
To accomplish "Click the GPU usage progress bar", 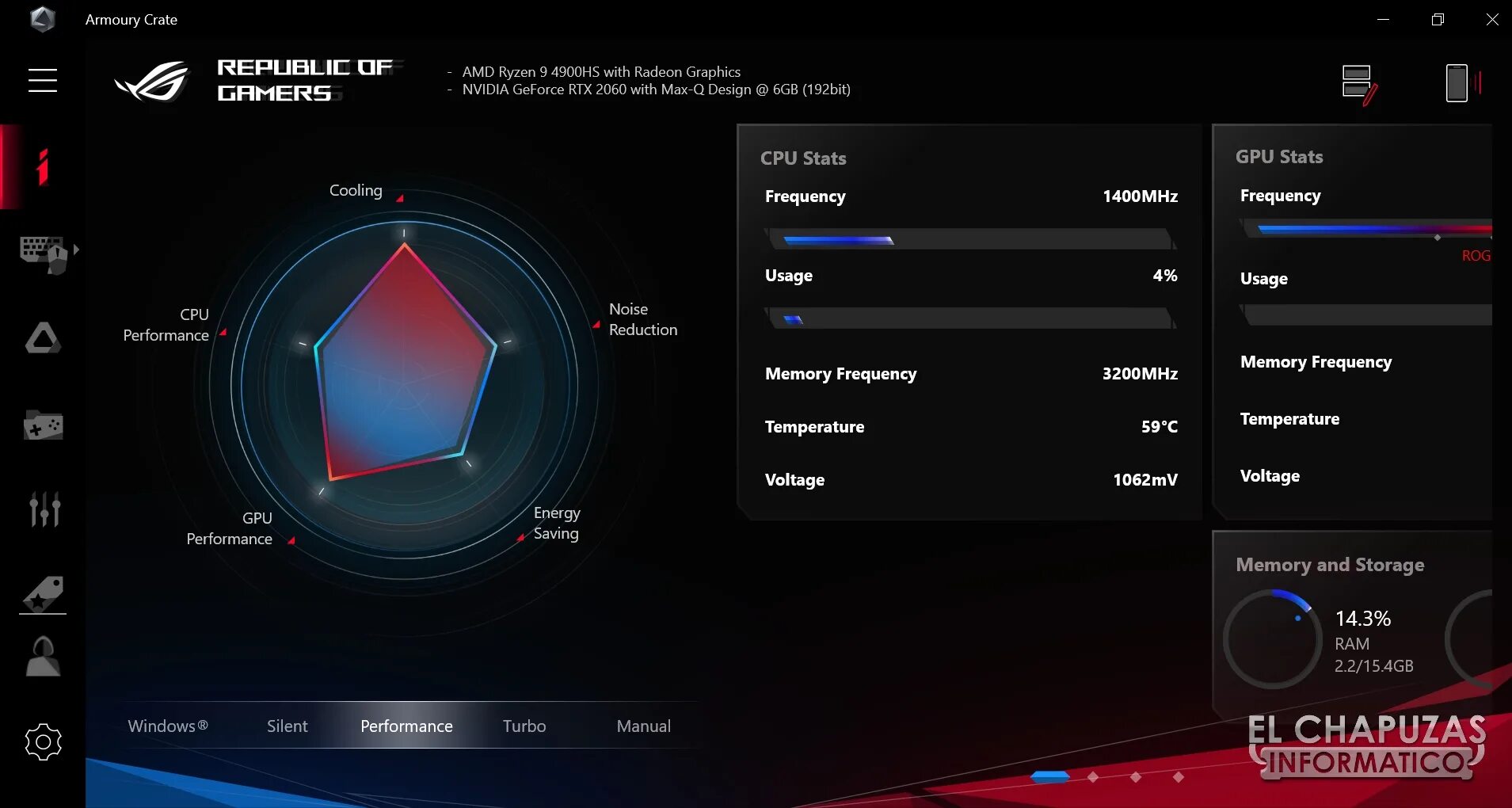I will click(x=1366, y=315).
